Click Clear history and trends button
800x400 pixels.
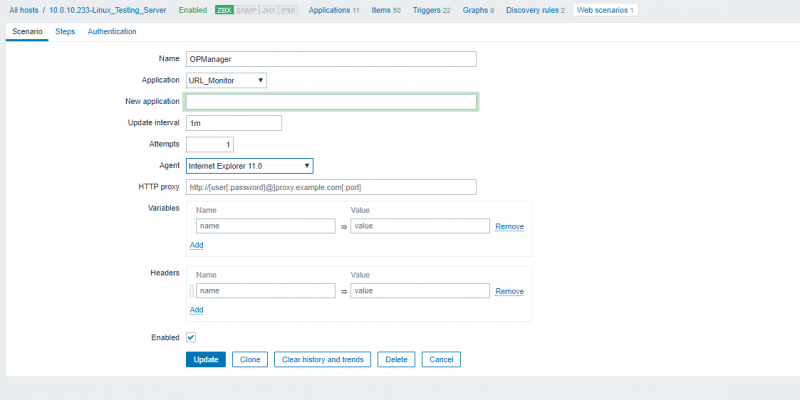[x=322, y=359]
